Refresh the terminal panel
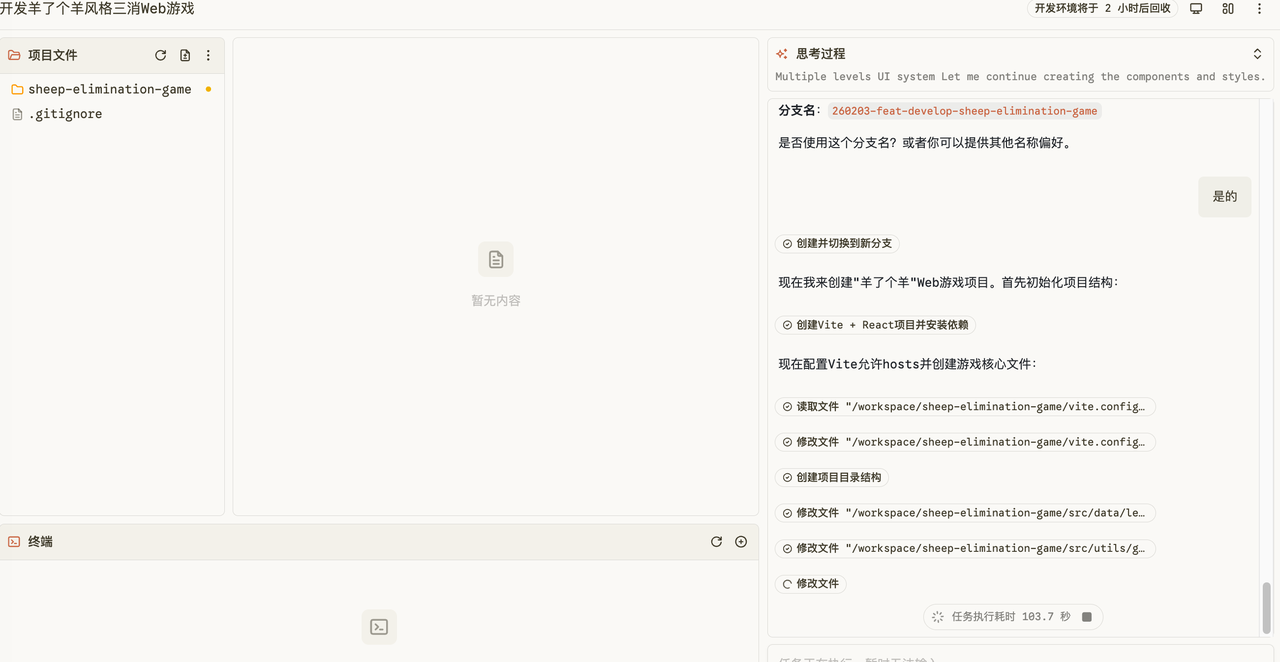 pos(716,542)
